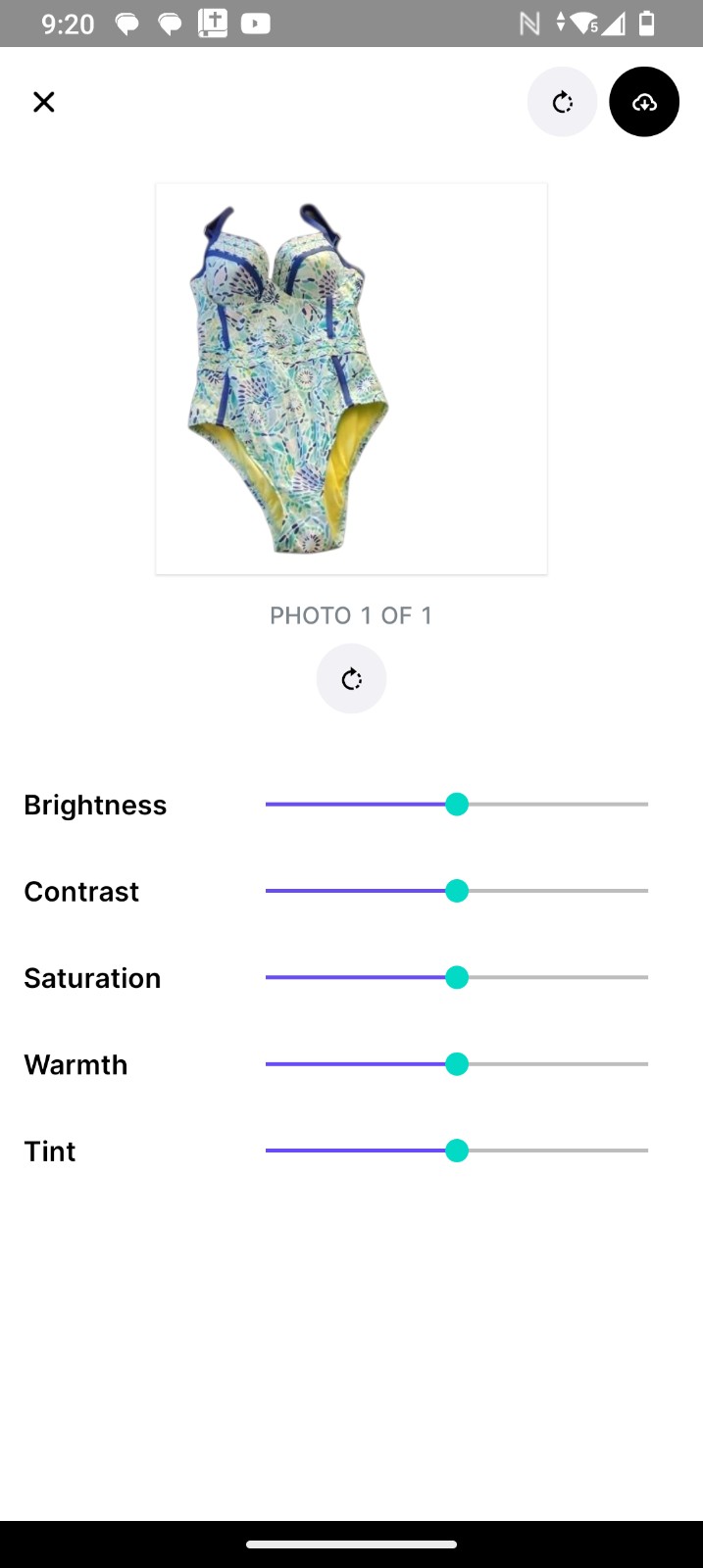The height and width of the screenshot is (1568, 703).
Task: Tap the YouTube notification icon in status bar
Action: click(255, 24)
